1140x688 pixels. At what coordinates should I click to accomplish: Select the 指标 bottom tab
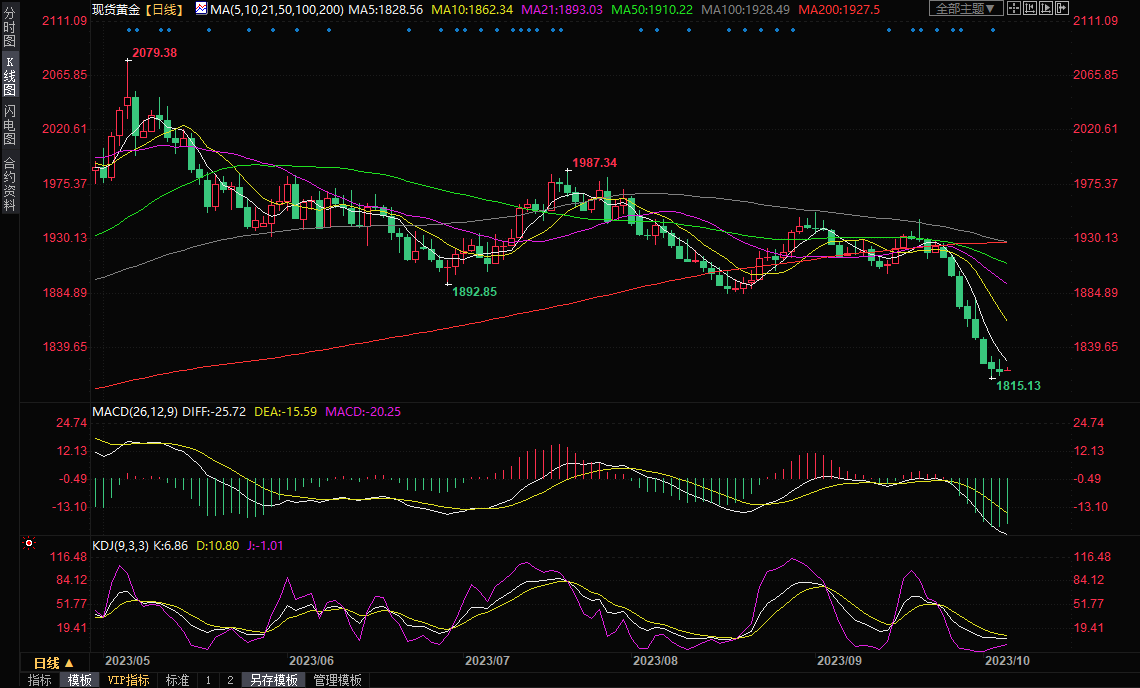40,680
